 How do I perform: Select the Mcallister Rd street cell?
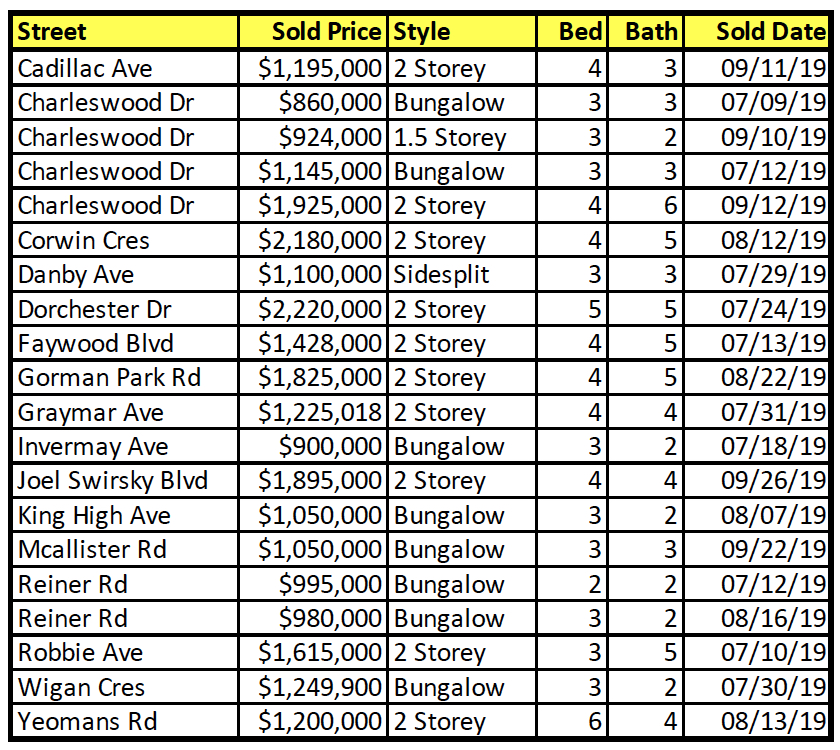pos(125,549)
